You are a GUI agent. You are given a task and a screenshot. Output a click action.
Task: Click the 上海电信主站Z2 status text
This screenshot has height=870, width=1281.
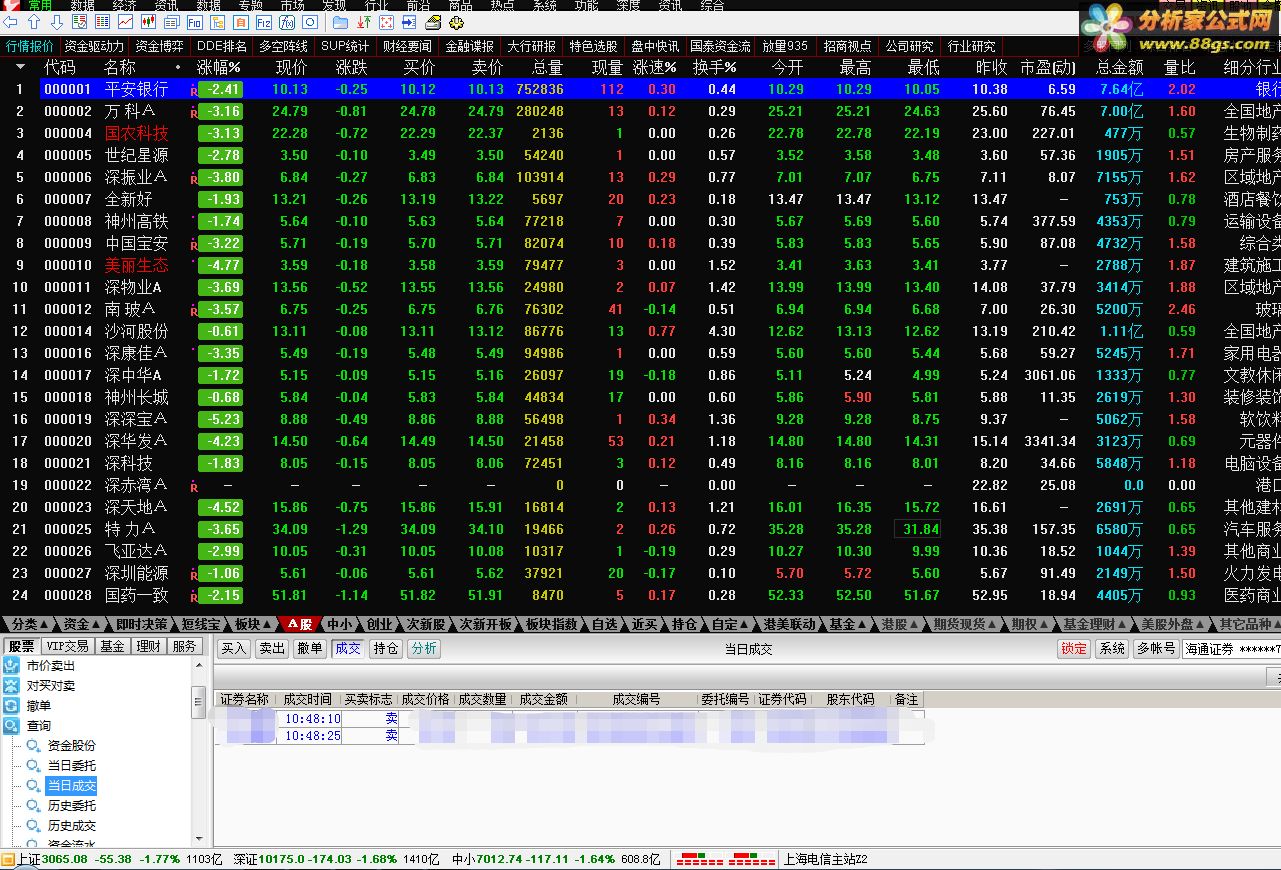[824, 859]
